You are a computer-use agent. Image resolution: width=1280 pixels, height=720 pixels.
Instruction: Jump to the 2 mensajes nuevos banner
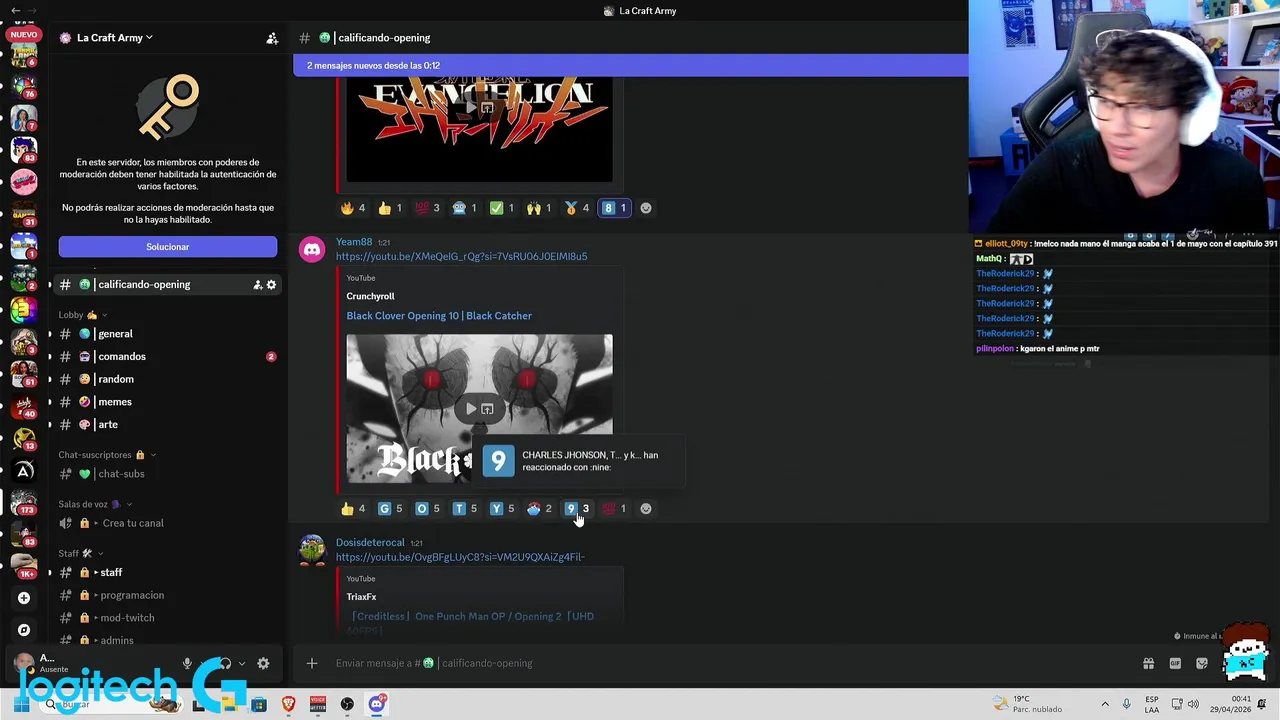tap(631, 66)
